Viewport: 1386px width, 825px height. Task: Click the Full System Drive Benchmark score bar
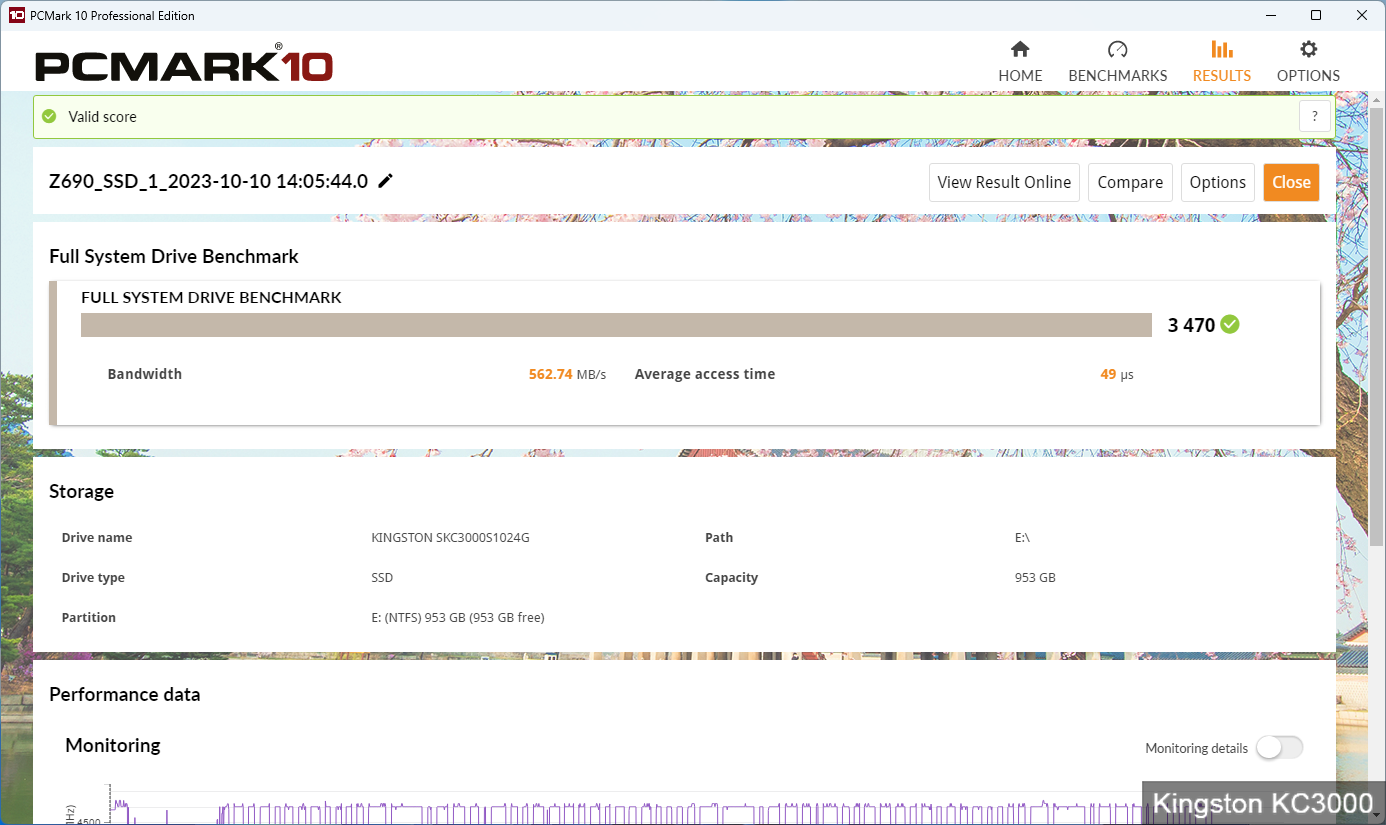pyautogui.click(x=616, y=325)
